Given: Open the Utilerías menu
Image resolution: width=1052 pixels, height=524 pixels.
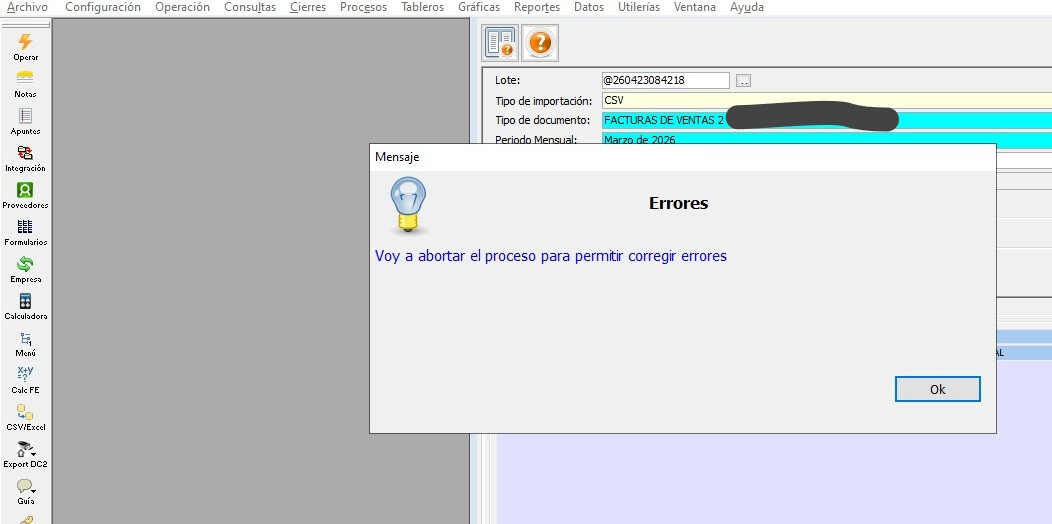Looking at the screenshot, I should click(638, 7).
